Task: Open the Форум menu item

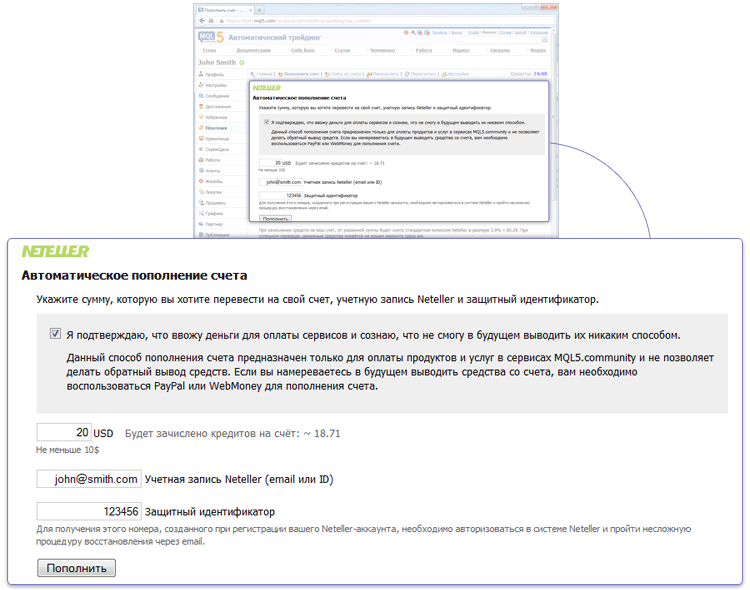Action: tap(537, 49)
